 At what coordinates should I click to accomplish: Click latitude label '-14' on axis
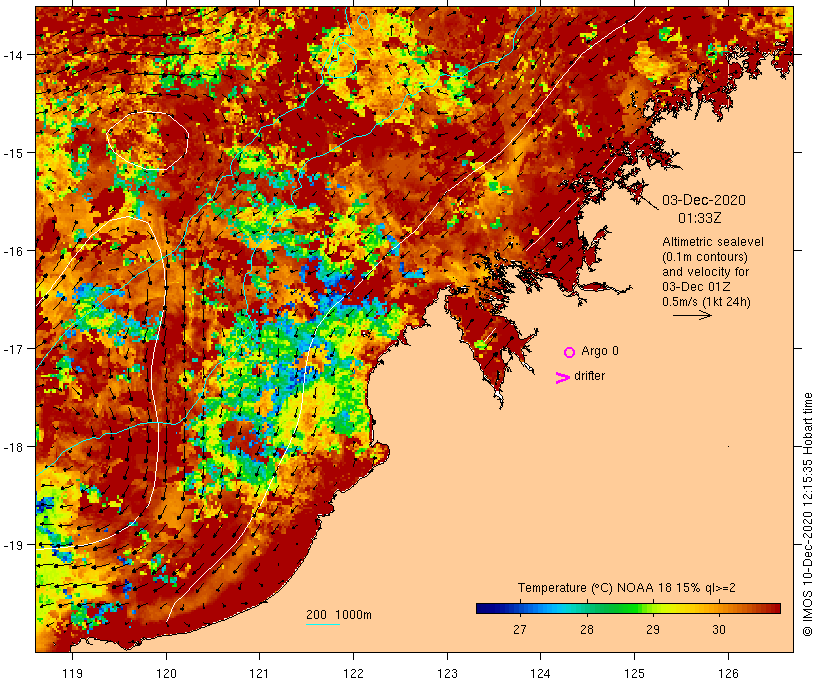pyautogui.click(x=13, y=55)
